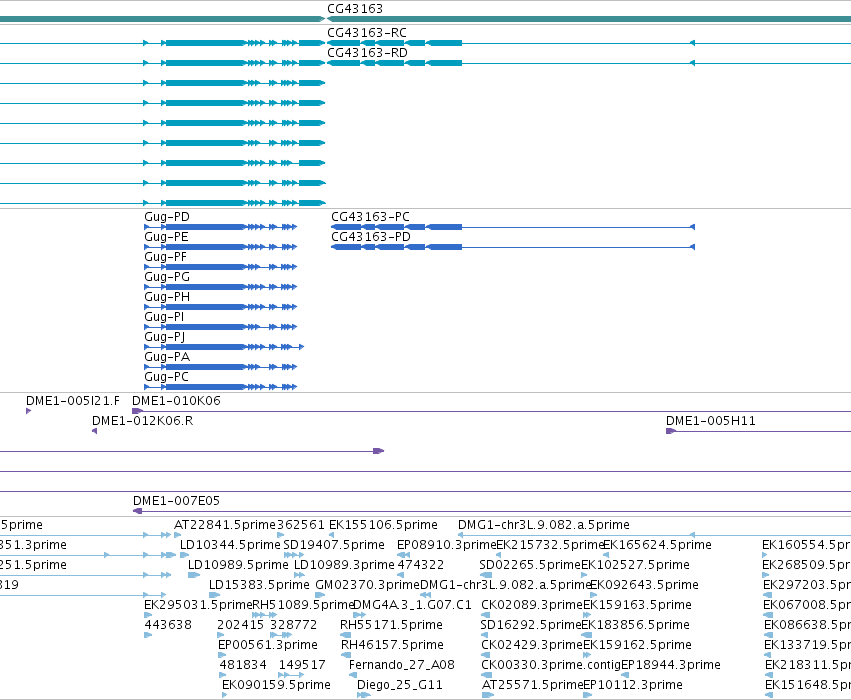
Task: Select the 474322 feature label
Action: click(x=421, y=564)
